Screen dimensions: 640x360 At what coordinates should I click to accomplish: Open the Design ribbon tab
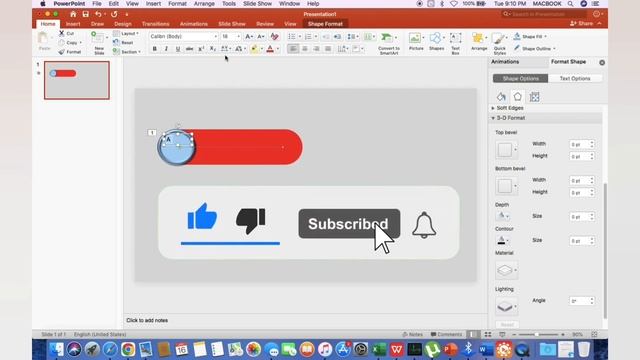coord(123,24)
